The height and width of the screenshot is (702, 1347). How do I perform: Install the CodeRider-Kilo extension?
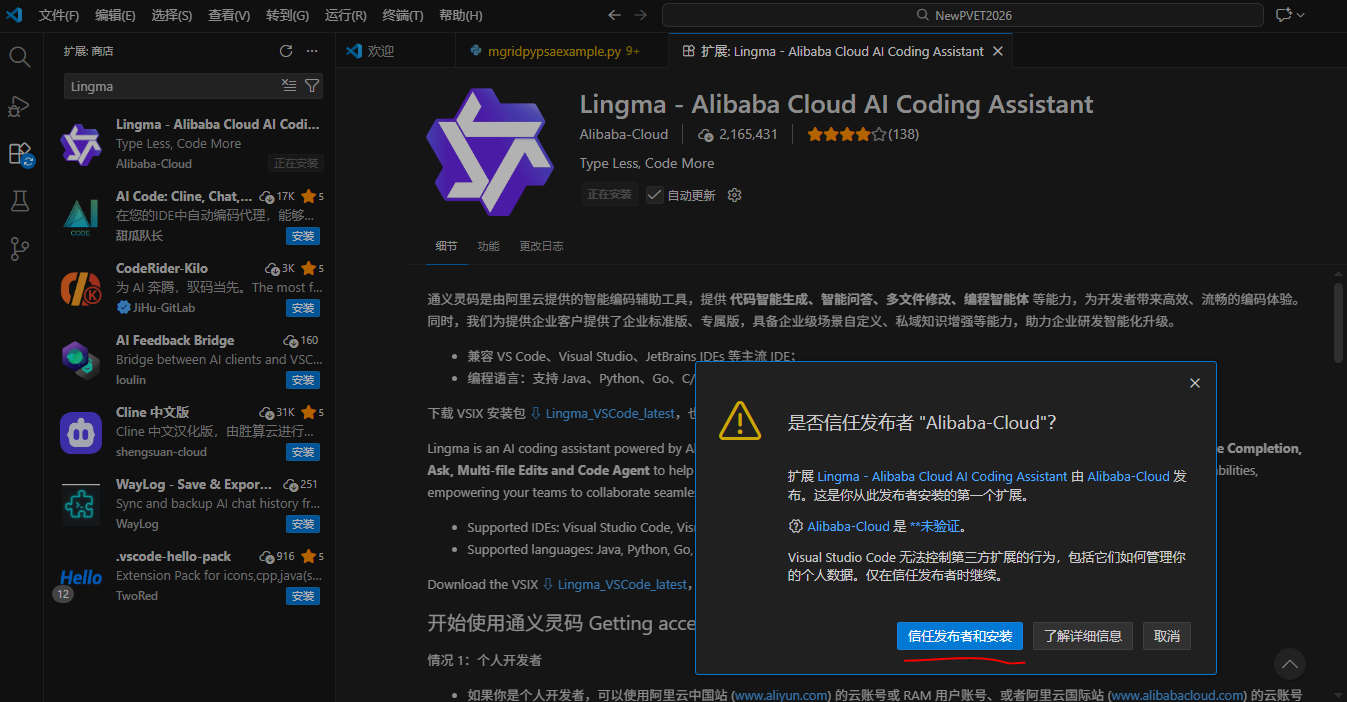[303, 308]
